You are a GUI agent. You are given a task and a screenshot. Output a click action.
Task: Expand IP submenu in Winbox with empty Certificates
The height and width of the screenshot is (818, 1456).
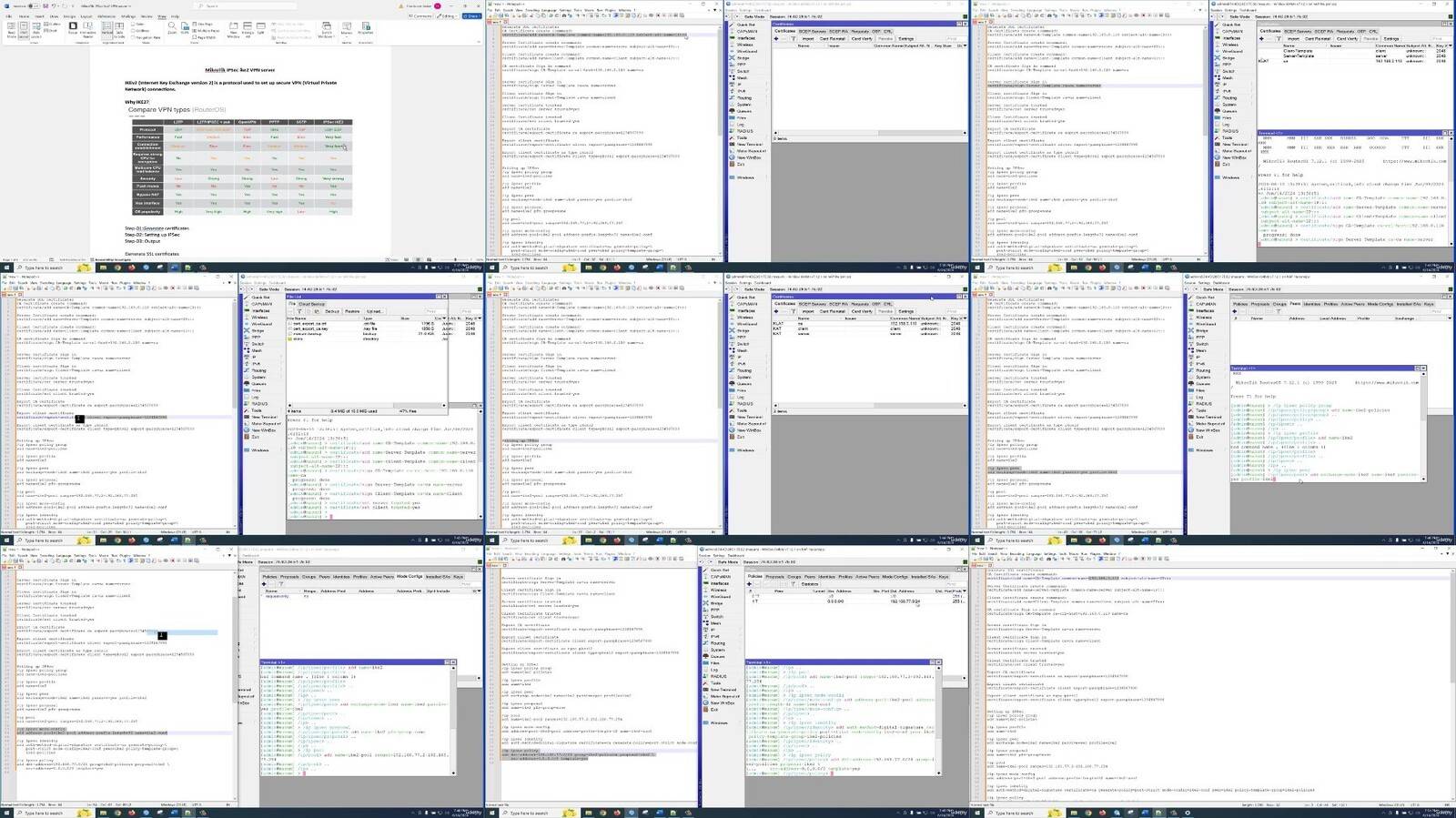coord(749,84)
